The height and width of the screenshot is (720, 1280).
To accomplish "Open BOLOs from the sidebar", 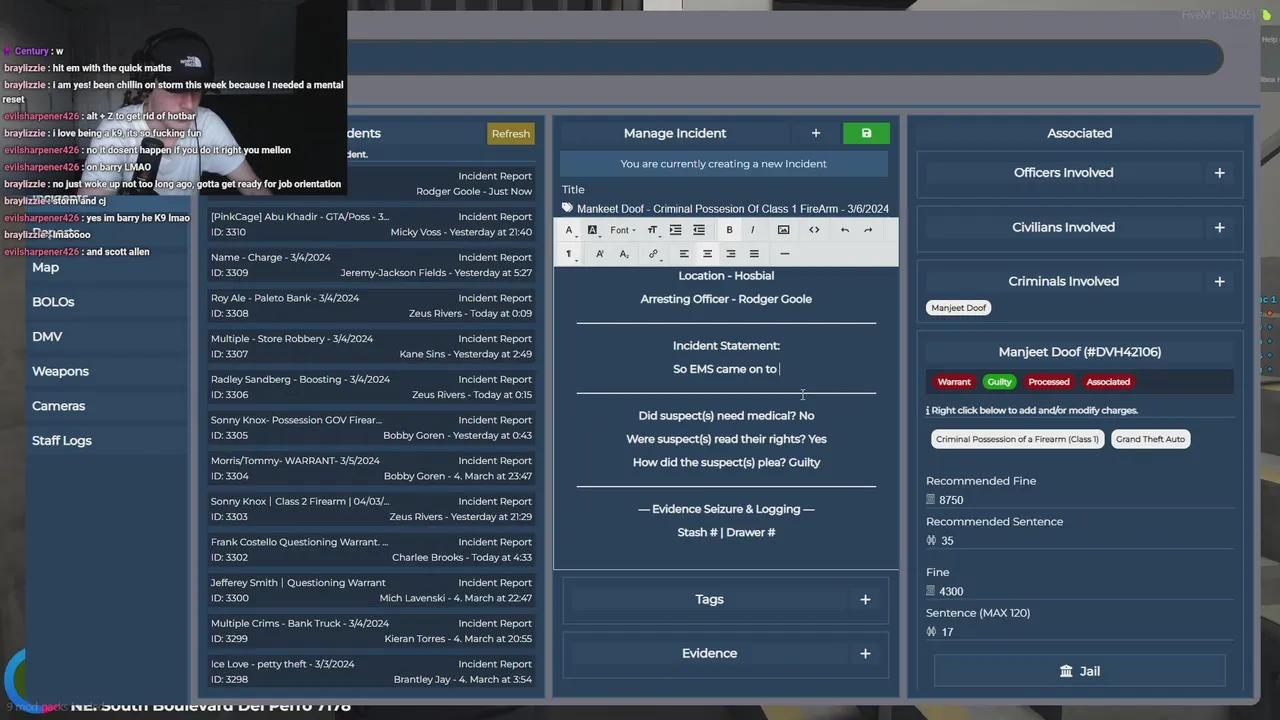I will pos(53,302).
